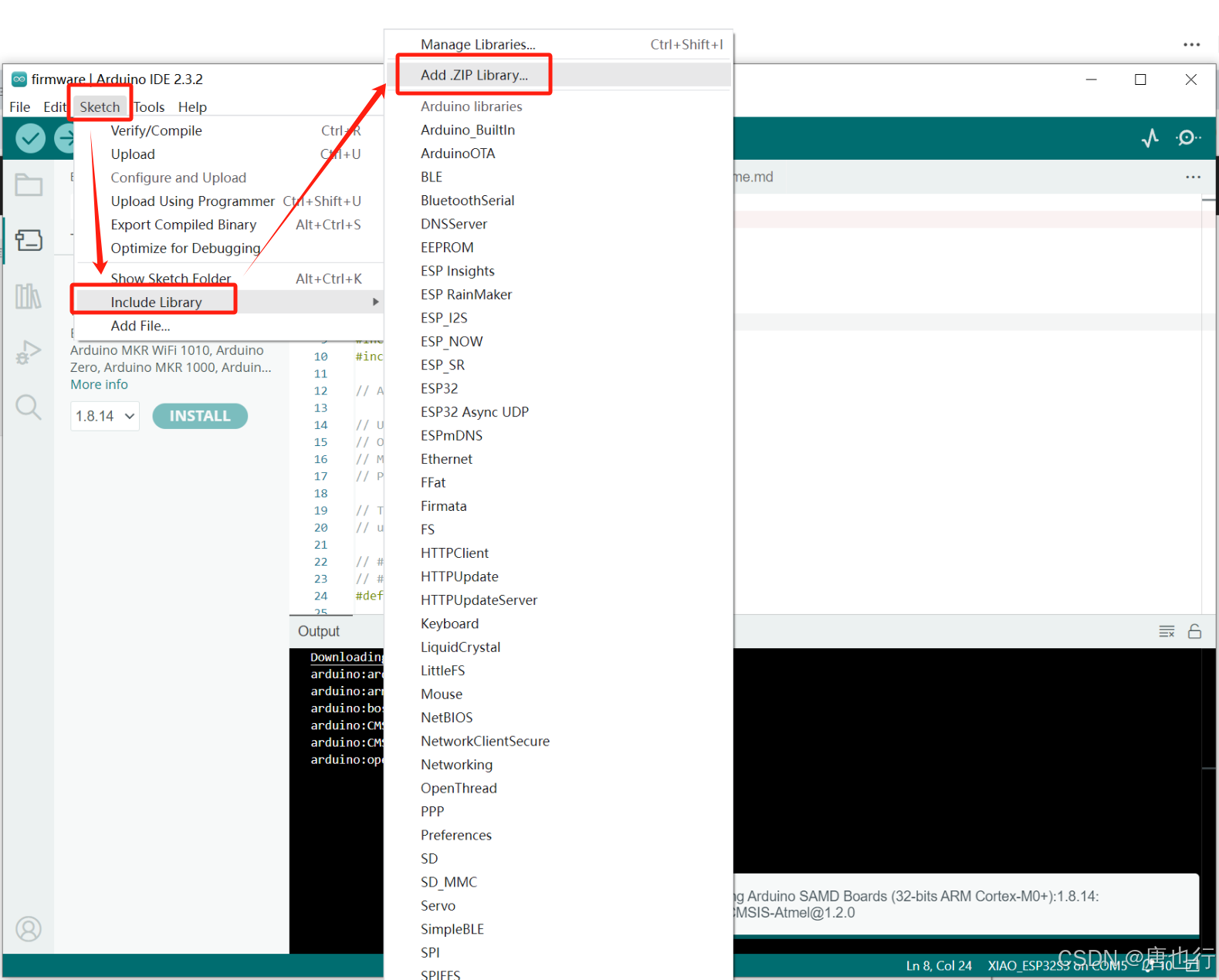Image resolution: width=1219 pixels, height=980 pixels.
Task: Click the Verify checkmark toolbar button
Action: tap(30, 139)
